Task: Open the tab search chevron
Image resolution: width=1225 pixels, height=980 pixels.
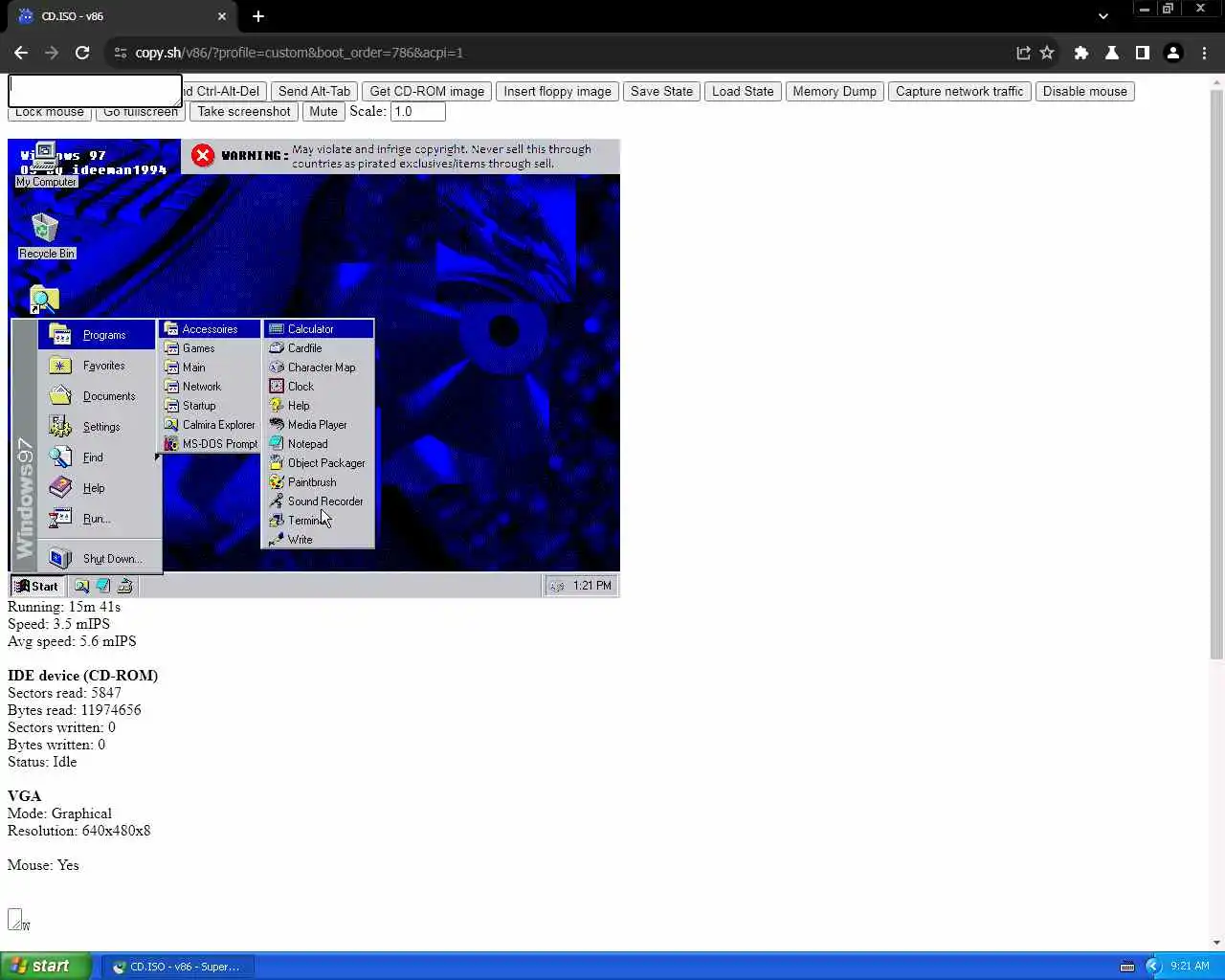Action: click(1103, 16)
